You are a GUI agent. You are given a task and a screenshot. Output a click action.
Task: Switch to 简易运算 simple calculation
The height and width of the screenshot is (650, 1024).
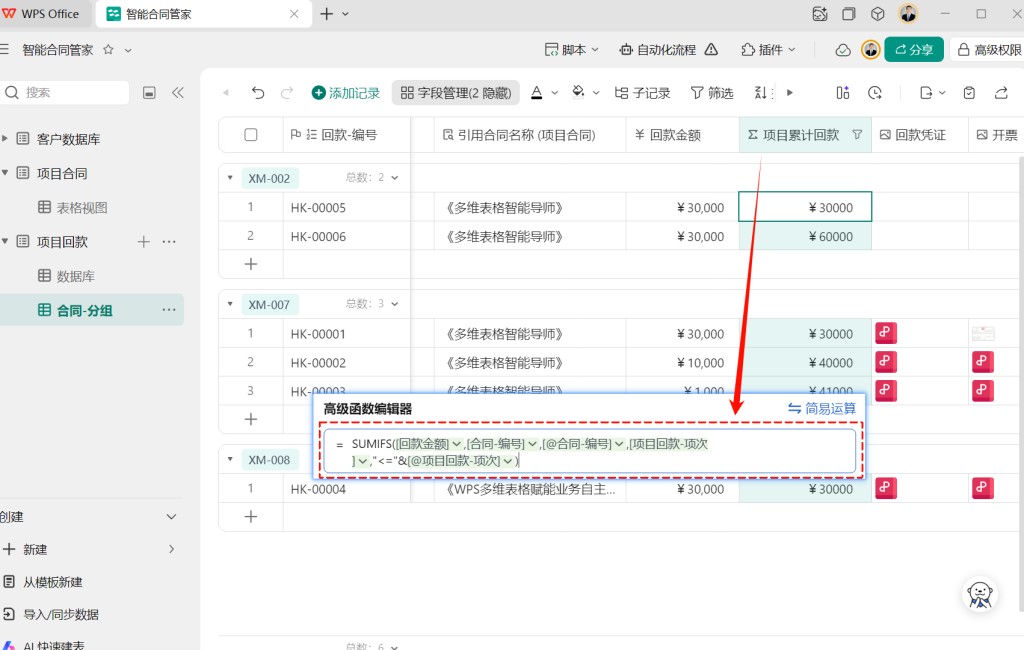pyautogui.click(x=822, y=408)
